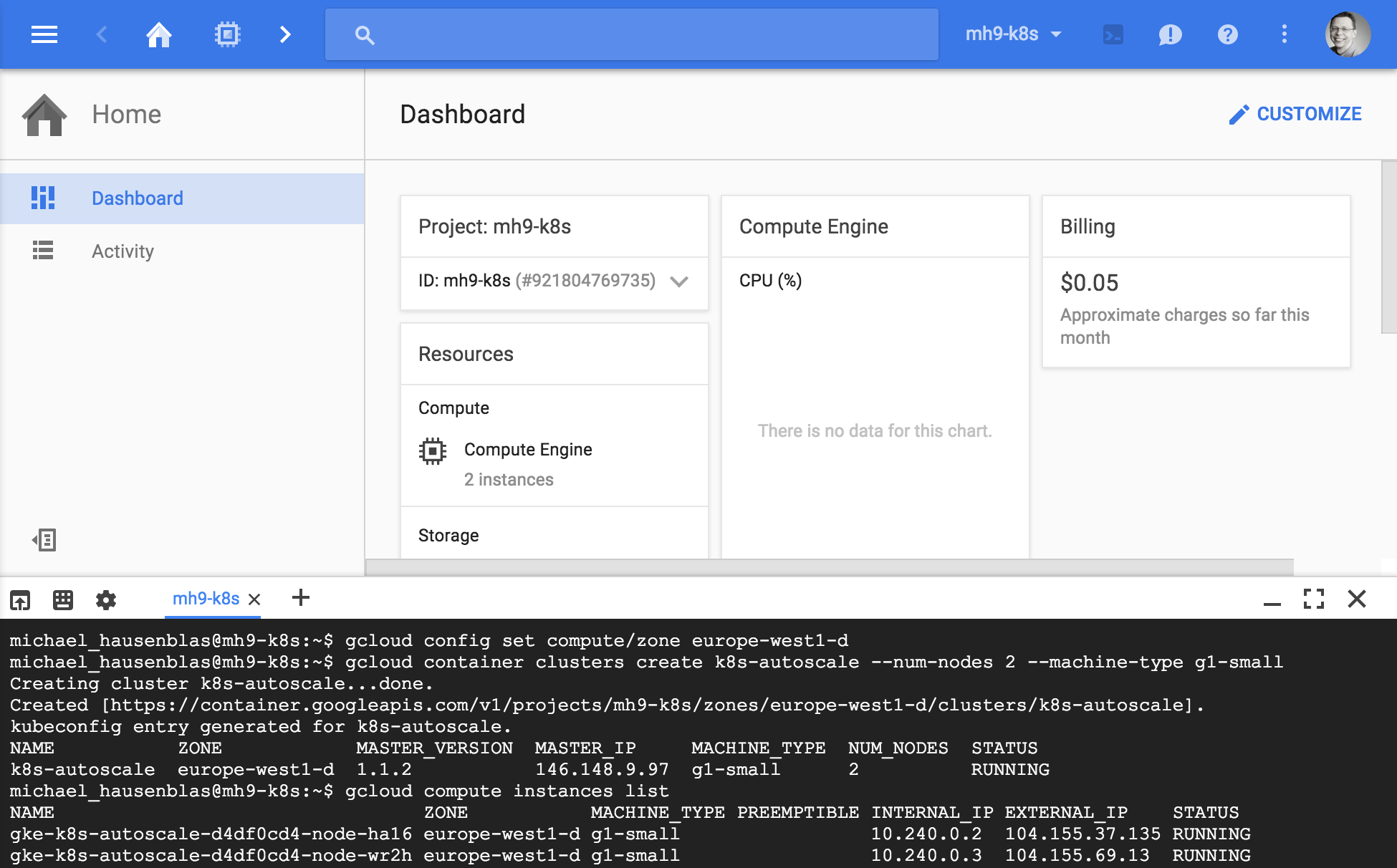Minimize the Cloud Shell panel
Screen dimensions: 1397x868
pyautogui.click(x=1272, y=604)
